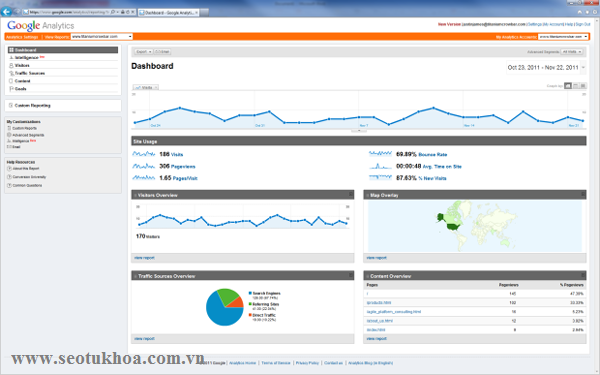Click the Avg. Time on Site link

click(442, 167)
